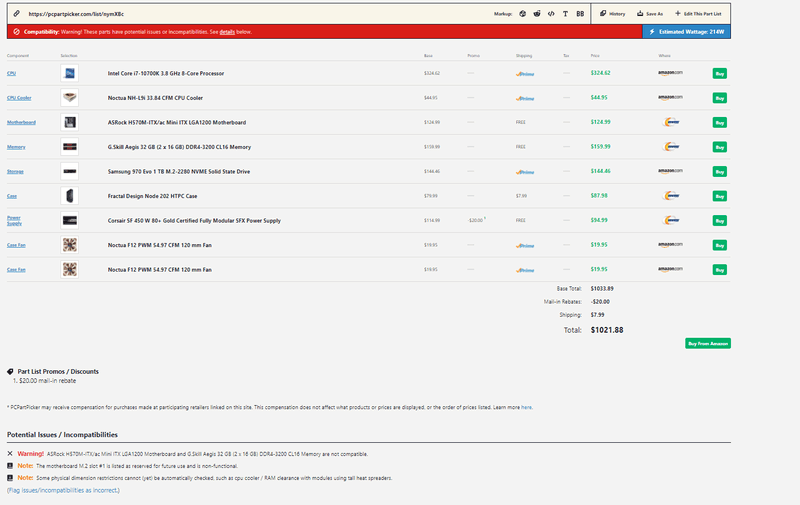The width and height of the screenshot is (800, 505).
Task: Click the Amazon logo in Storage row
Action: [x=670, y=171]
